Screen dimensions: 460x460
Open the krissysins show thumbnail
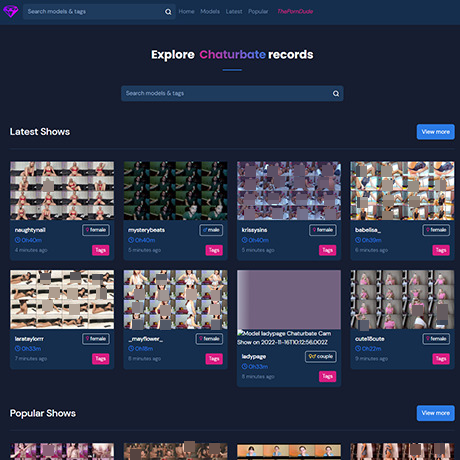[x=289, y=191]
